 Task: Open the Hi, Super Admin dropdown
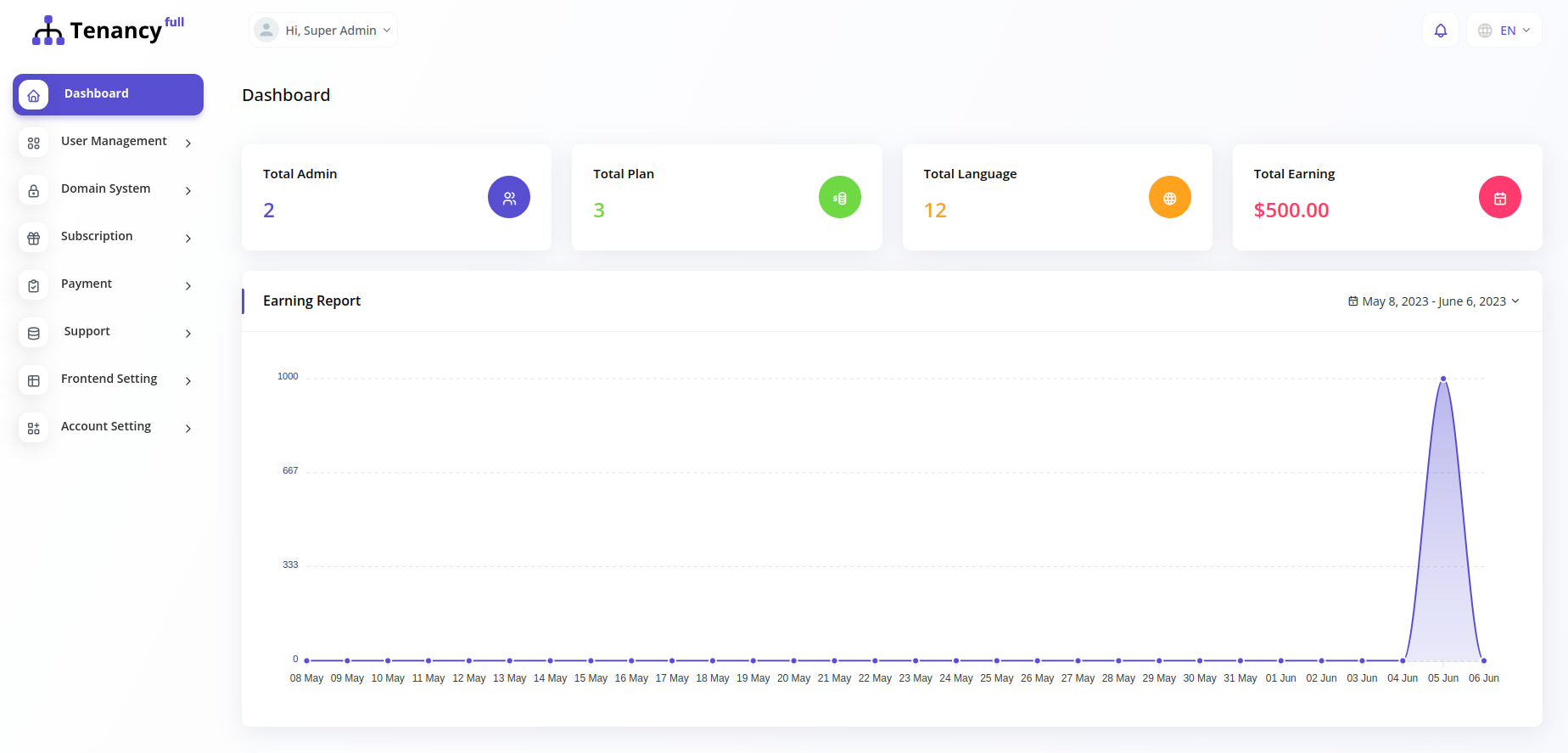click(x=323, y=31)
